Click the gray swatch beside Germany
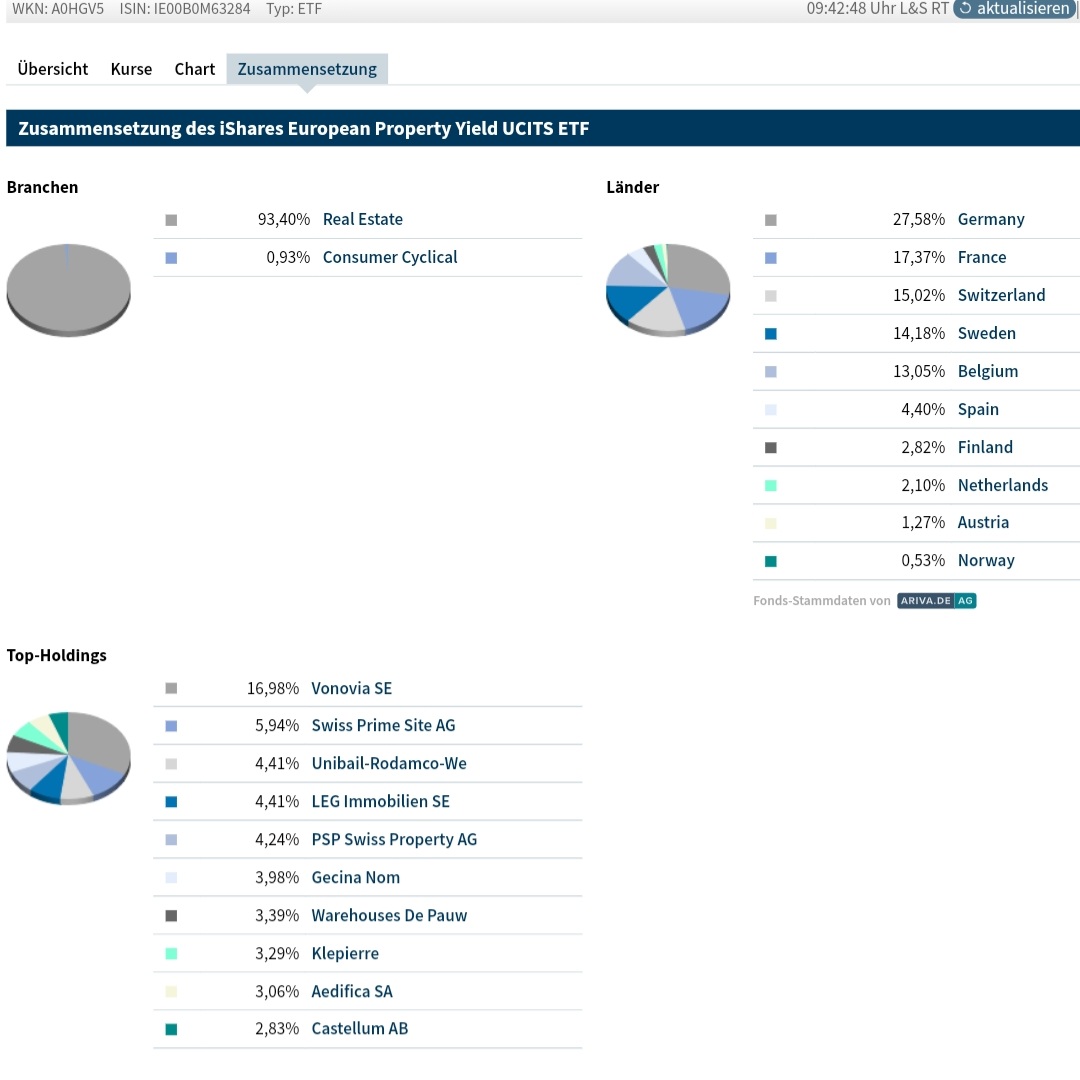This screenshot has height=1080, width=1080. coord(771,220)
